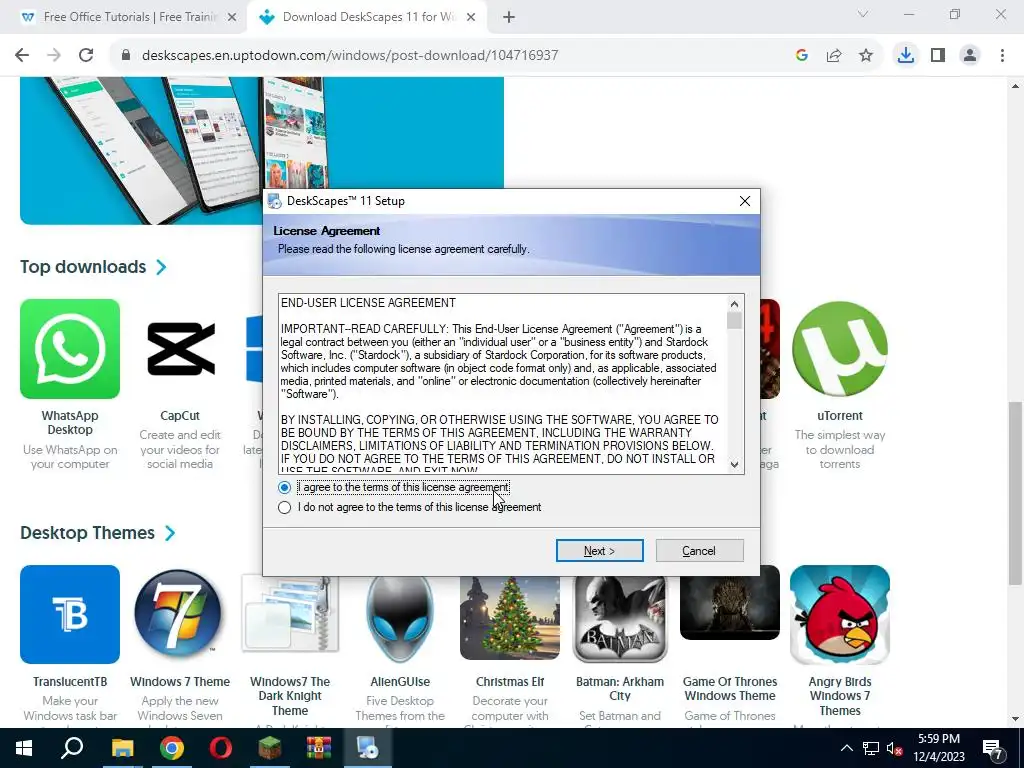Share this page via share icon

[x=834, y=56]
